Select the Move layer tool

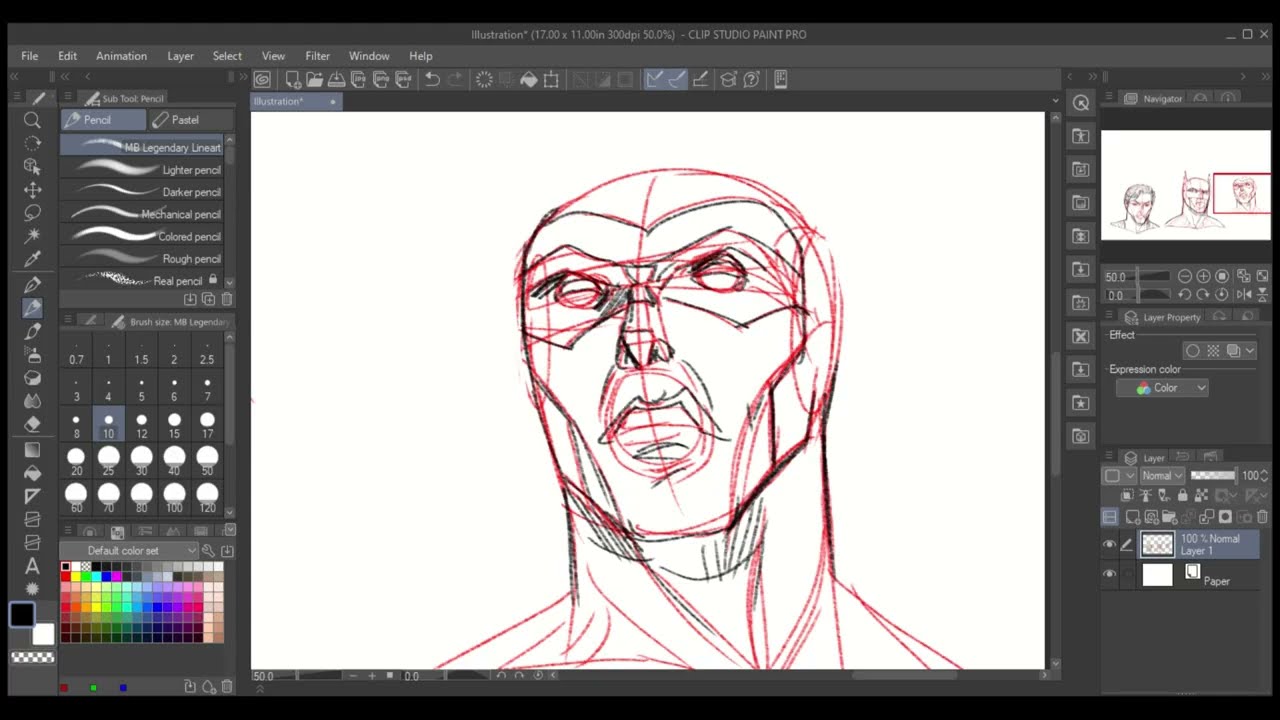[32, 189]
